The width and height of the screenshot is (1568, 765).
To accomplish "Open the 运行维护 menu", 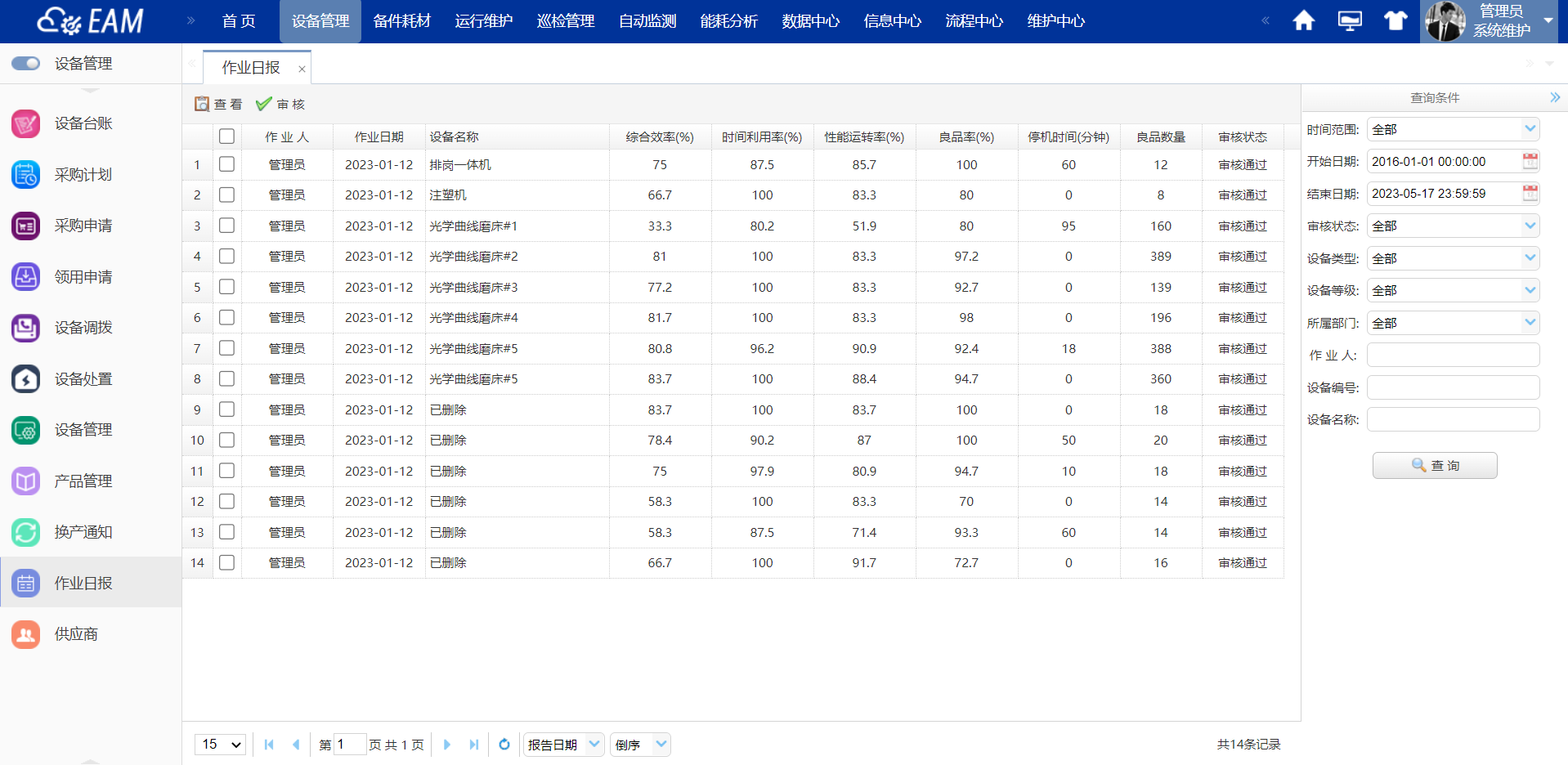I will click(x=484, y=21).
